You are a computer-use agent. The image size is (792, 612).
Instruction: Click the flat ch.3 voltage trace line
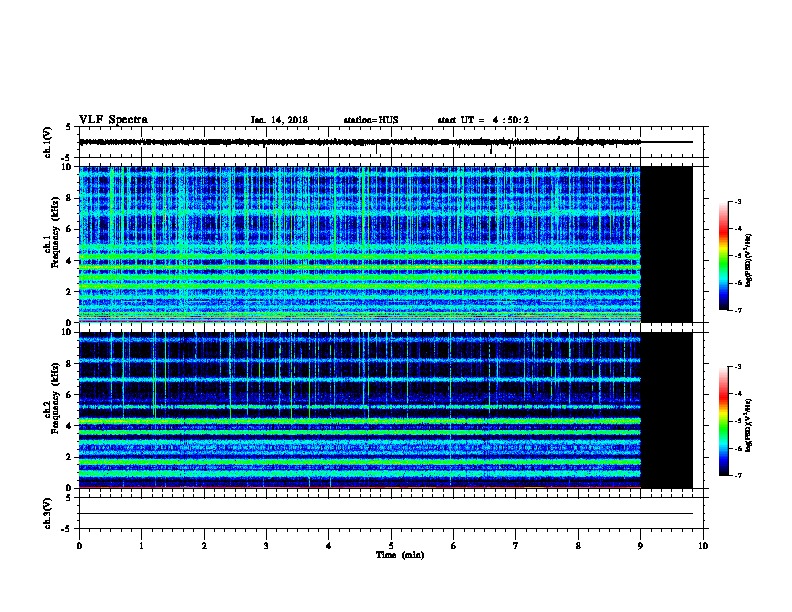[x=386, y=514]
